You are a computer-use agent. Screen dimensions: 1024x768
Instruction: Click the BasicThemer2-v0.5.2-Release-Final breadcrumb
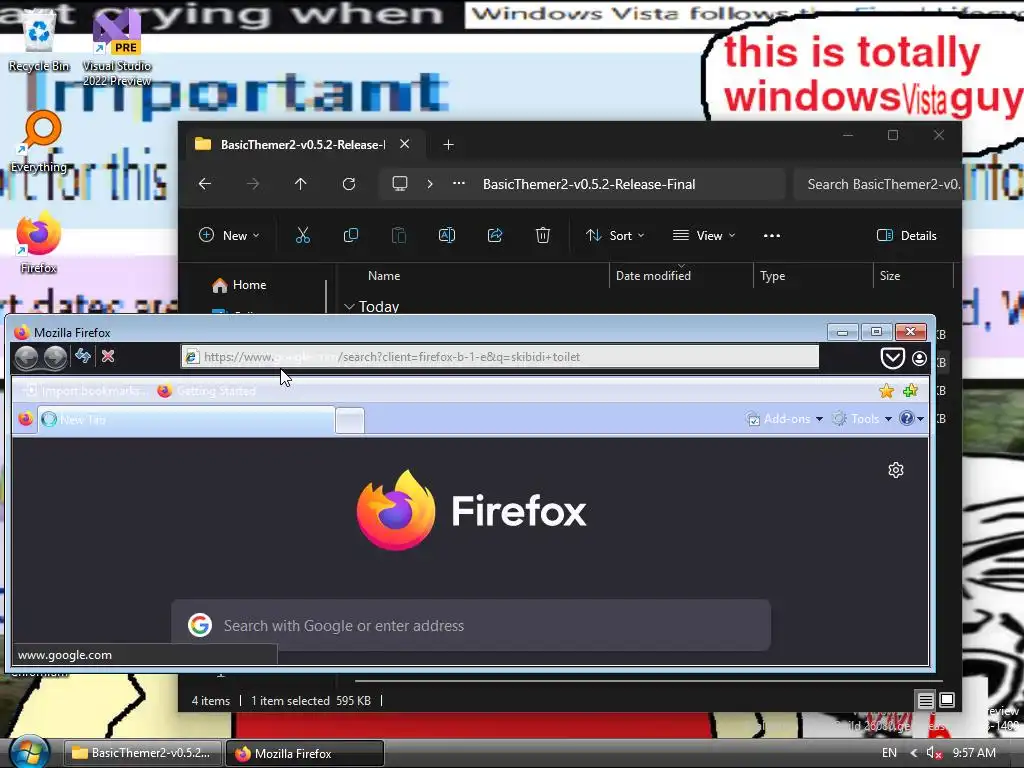589,184
